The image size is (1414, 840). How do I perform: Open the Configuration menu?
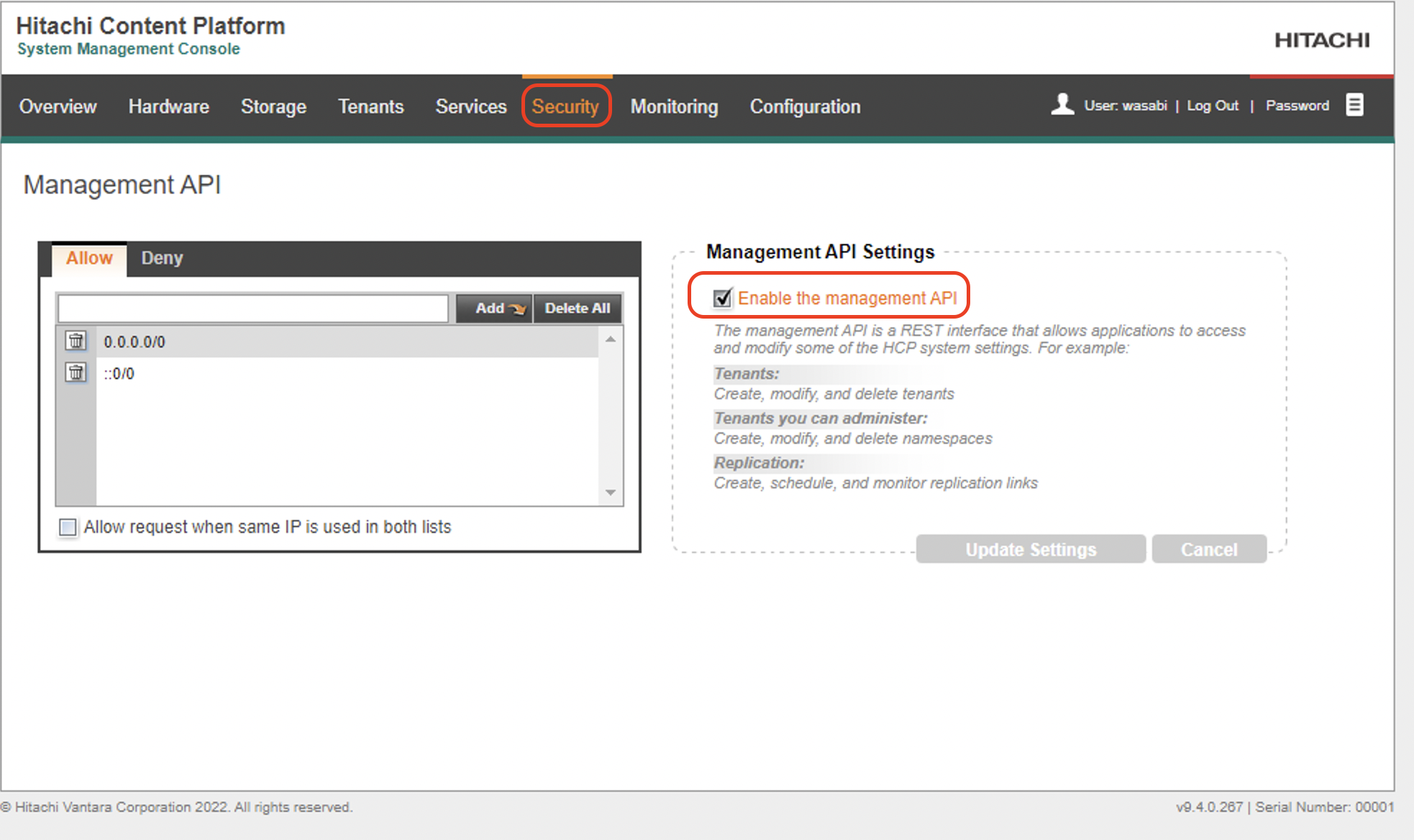[805, 106]
